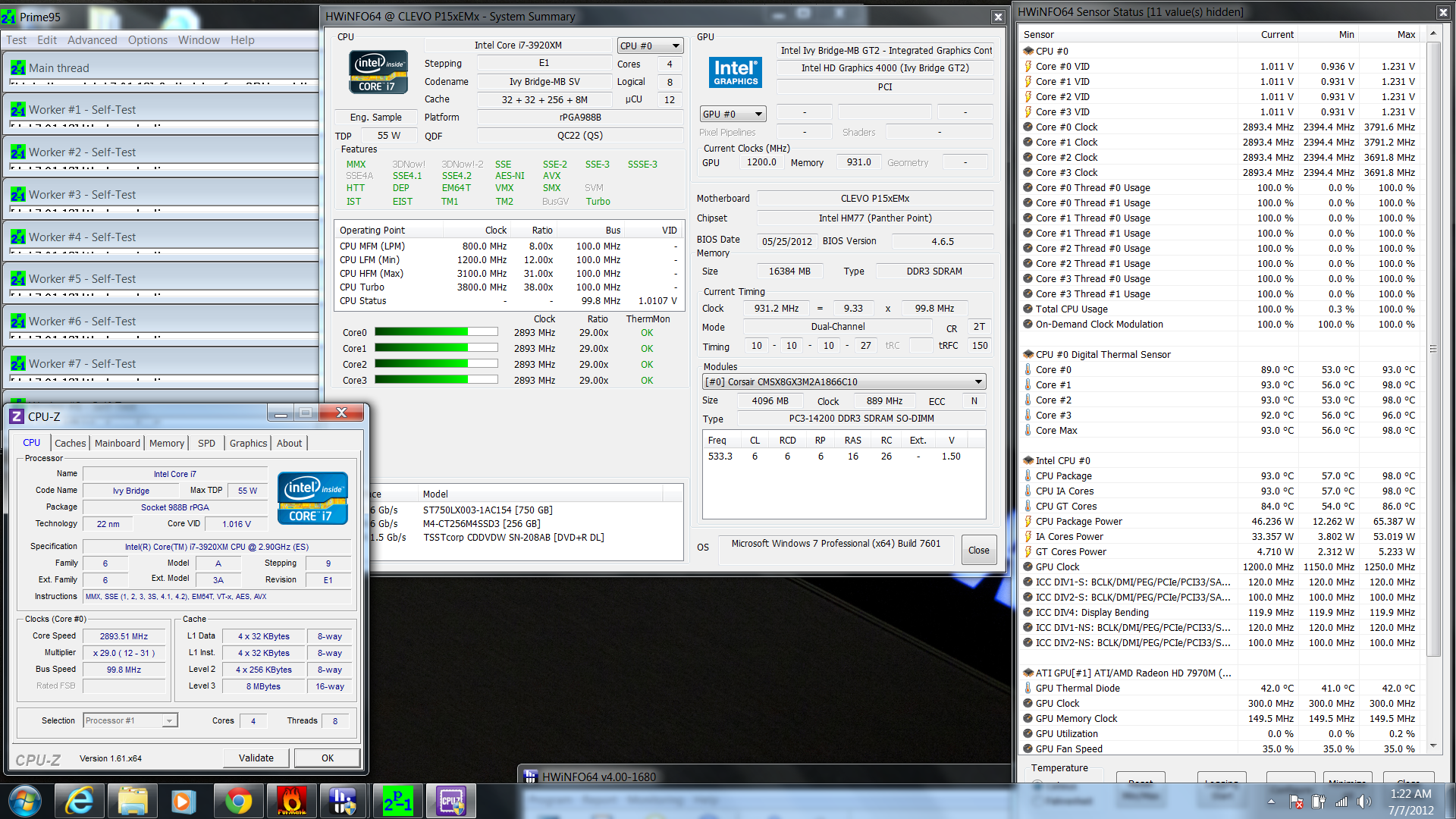
Task: Switch to the Caches tab in CPU-Z
Action: click(x=71, y=444)
